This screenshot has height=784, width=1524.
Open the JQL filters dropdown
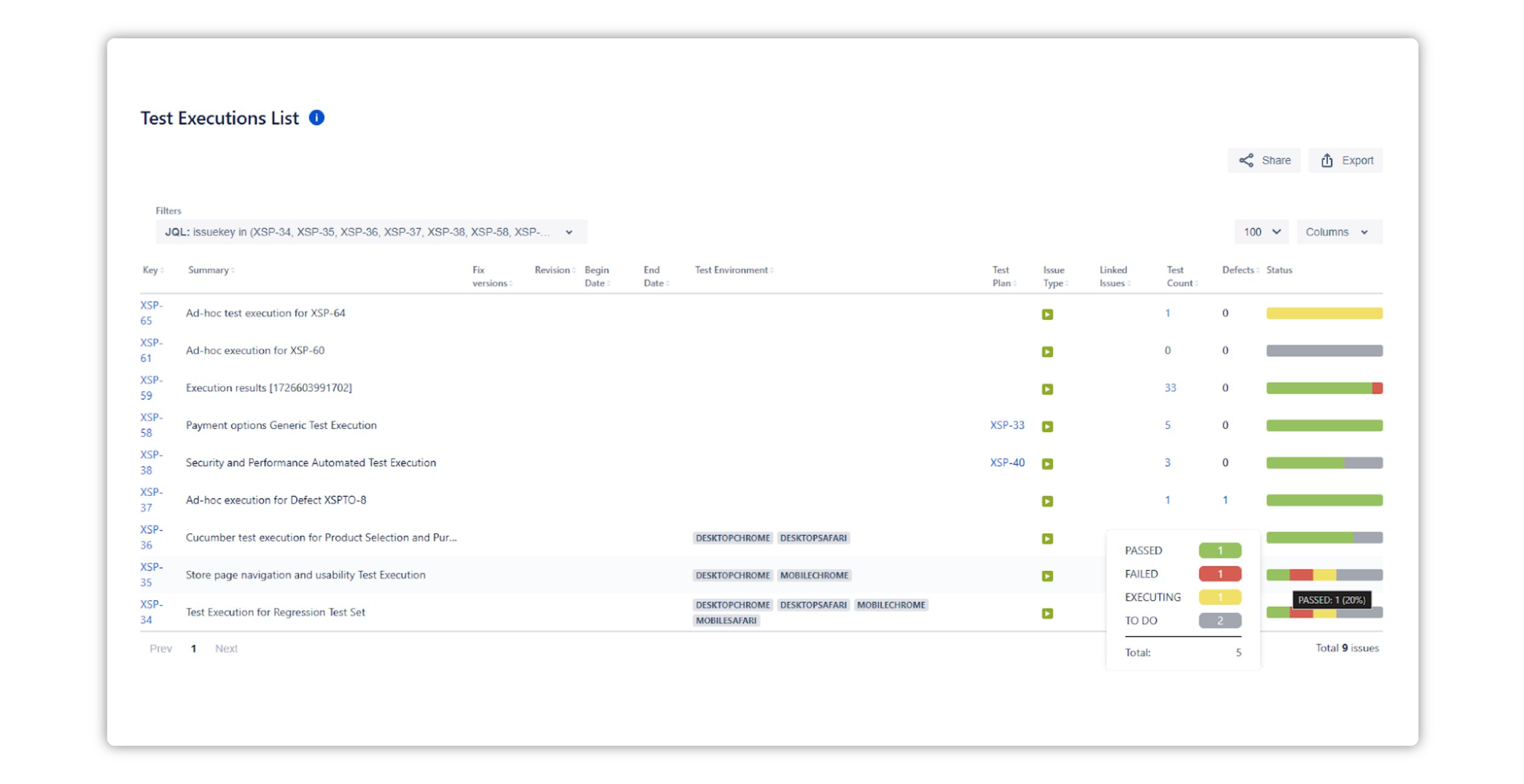coord(569,232)
